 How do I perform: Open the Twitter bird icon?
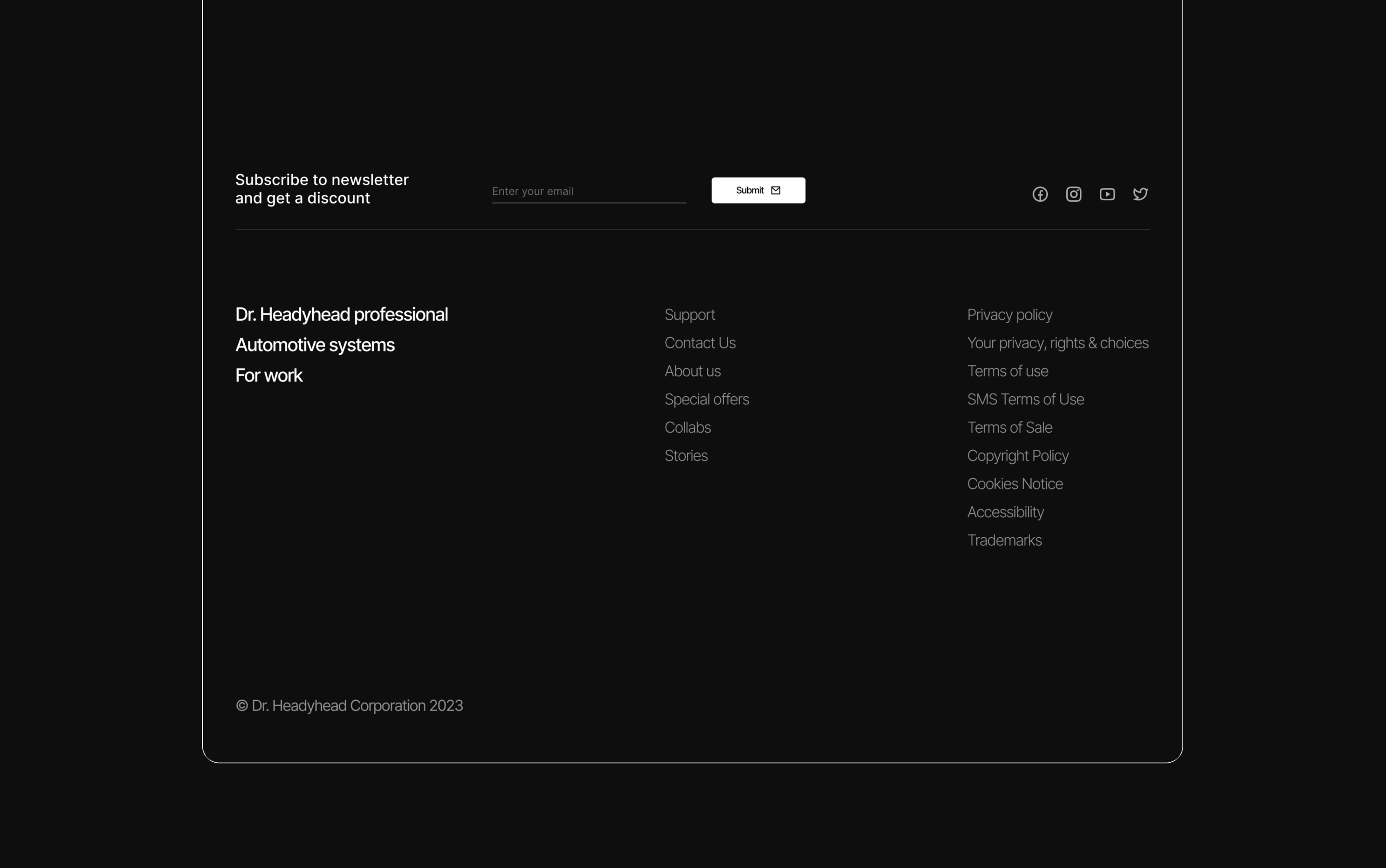click(1140, 194)
